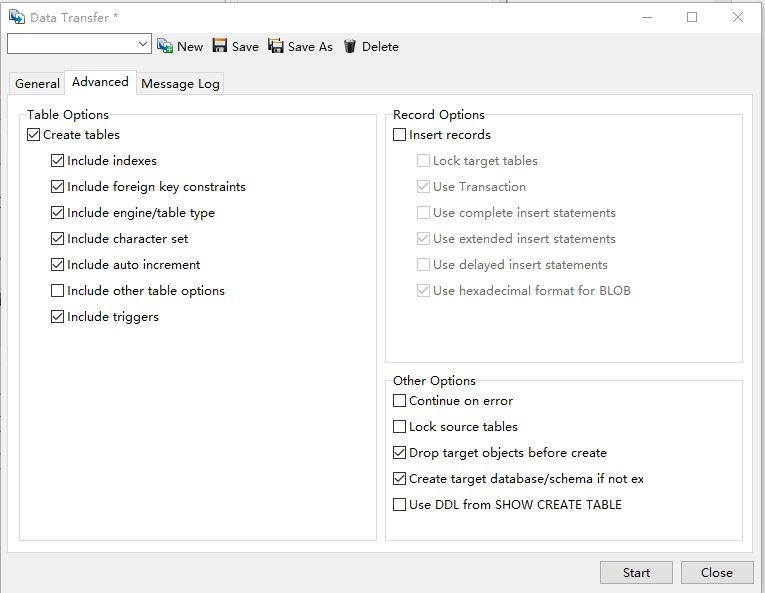Uncheck Drop target objects before create

(x=399, y=452)
